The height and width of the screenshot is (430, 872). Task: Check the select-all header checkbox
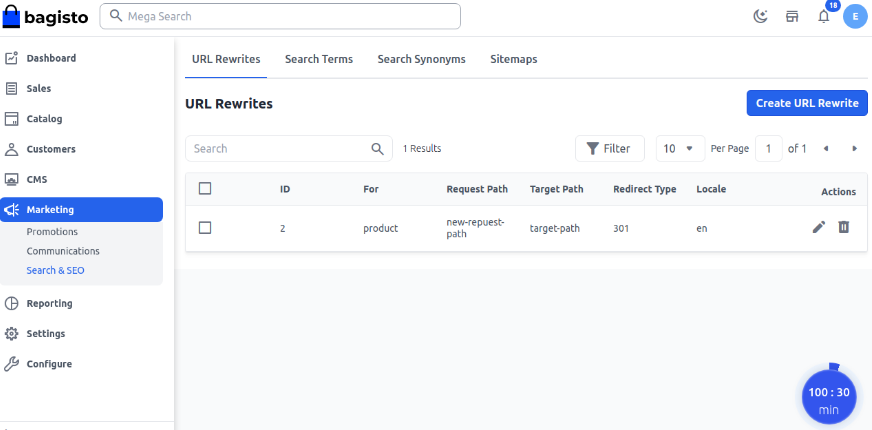(205, 189)
